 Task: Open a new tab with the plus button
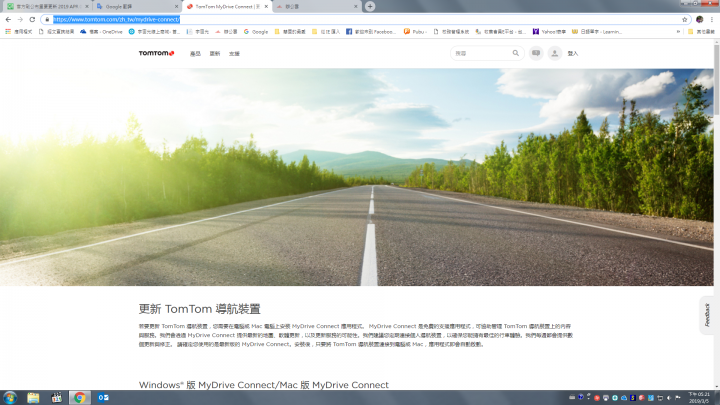370,6
